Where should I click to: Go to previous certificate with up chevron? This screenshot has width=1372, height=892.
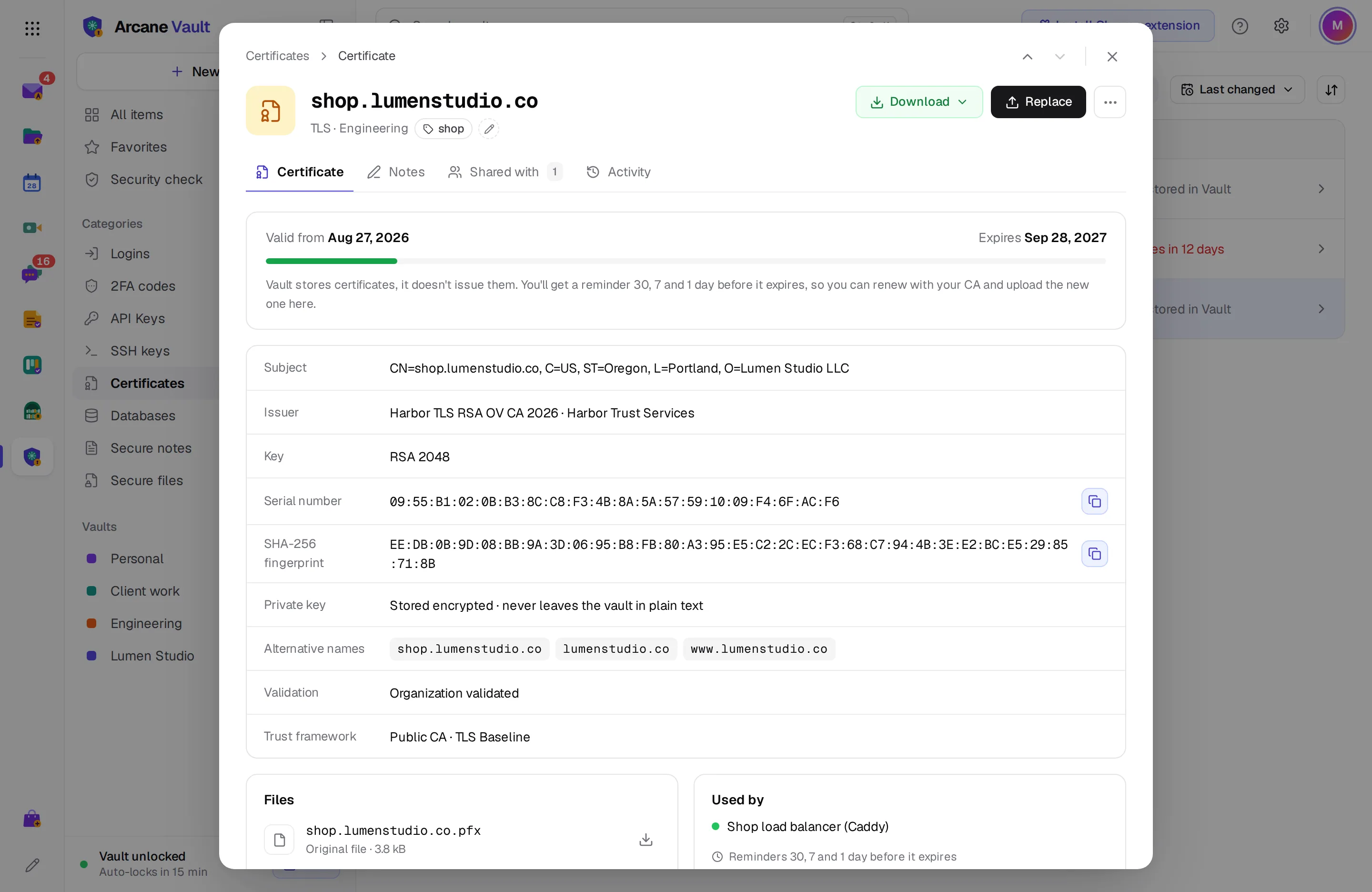point(1027,57)
